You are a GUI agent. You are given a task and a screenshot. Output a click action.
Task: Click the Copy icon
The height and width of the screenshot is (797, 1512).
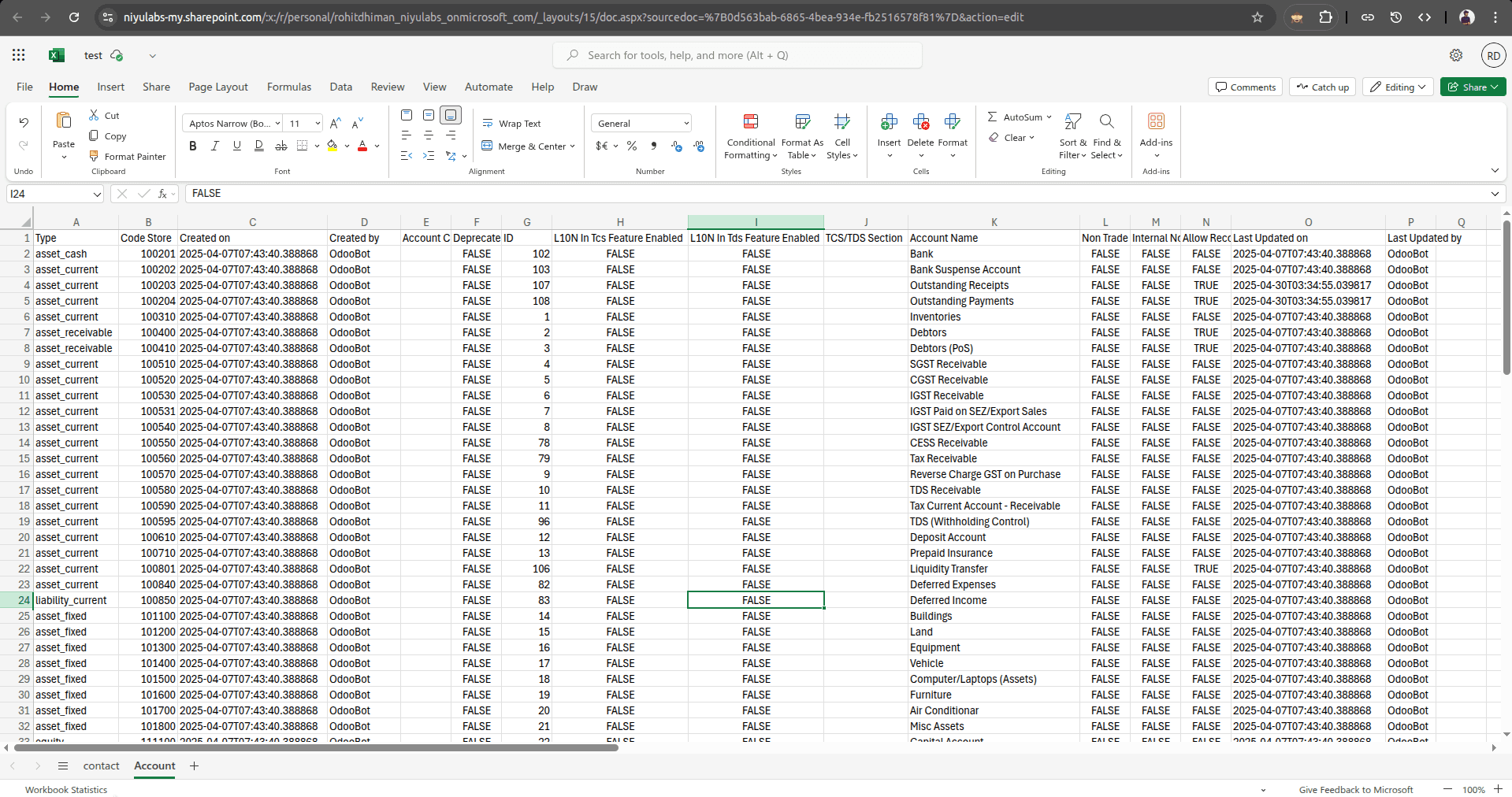94,135
